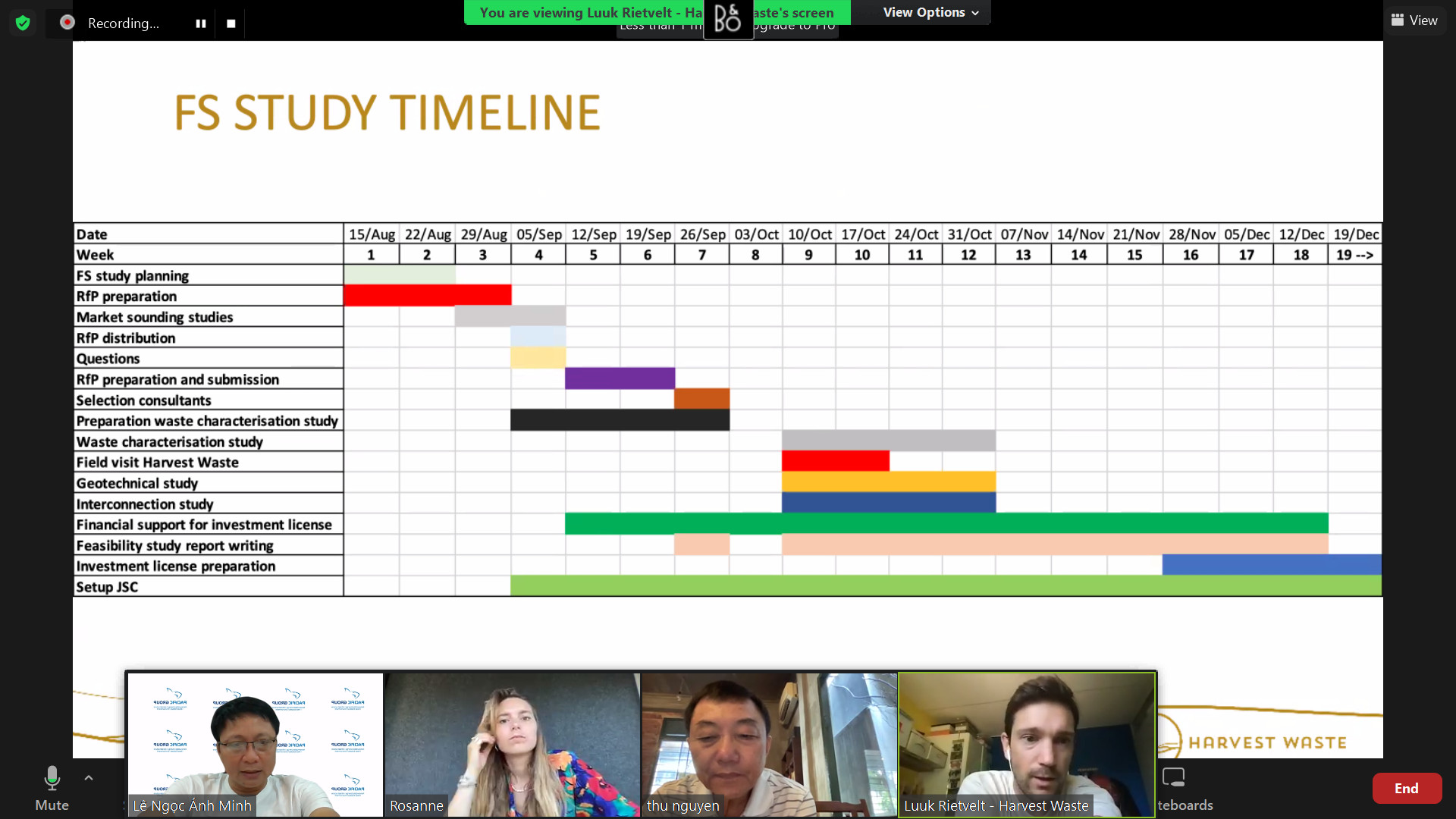This screenshot has width=1456, height=819.
Task: Click the B&O audio overlay icon
Action: tap(728, 20)
